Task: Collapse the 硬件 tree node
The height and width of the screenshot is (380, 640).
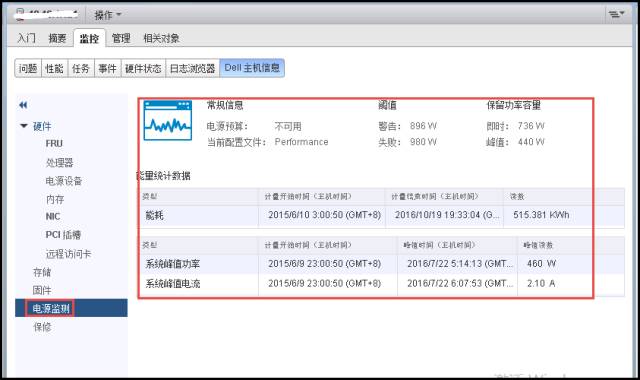Action: (x=24, y=126)
